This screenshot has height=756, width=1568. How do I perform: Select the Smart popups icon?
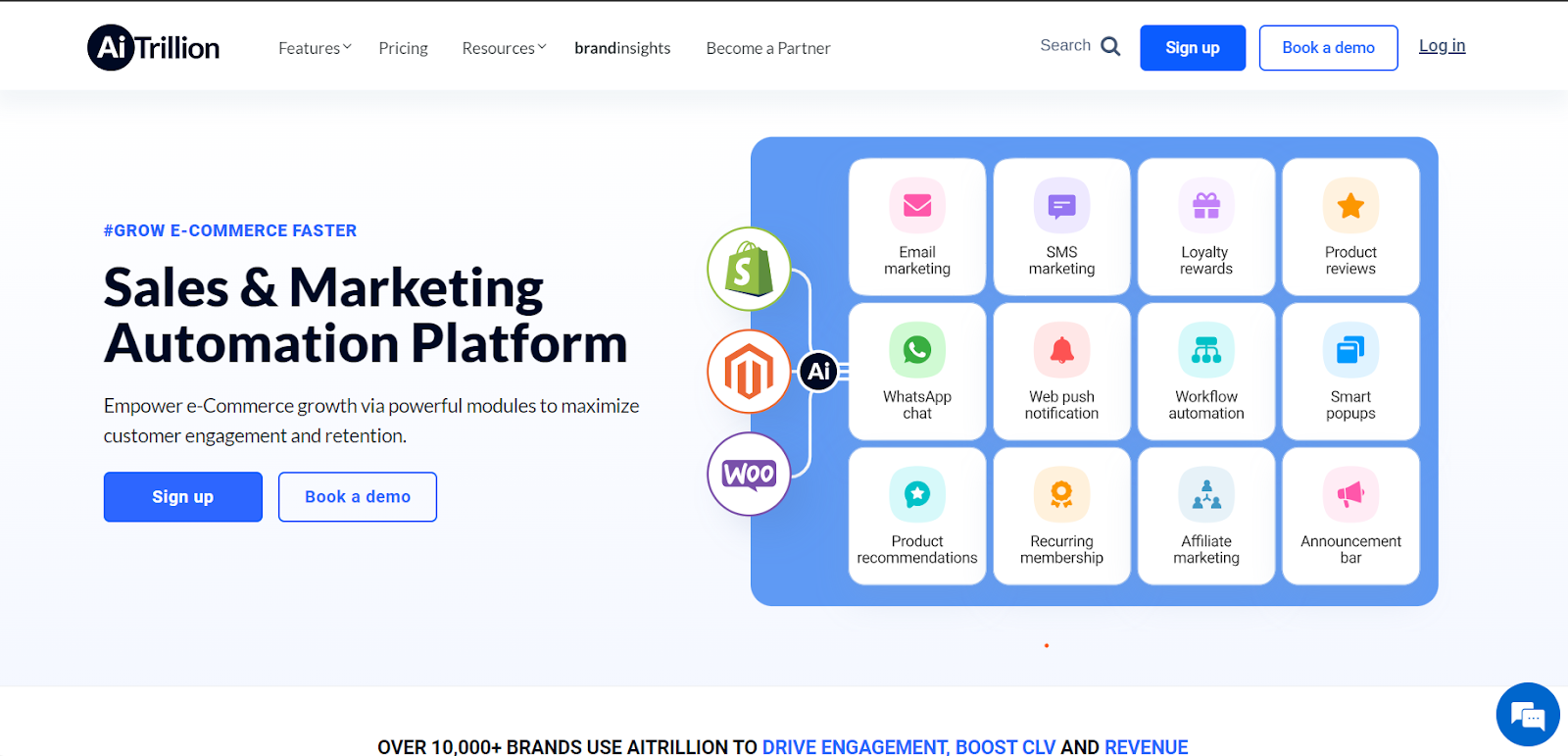point(1350,349)
